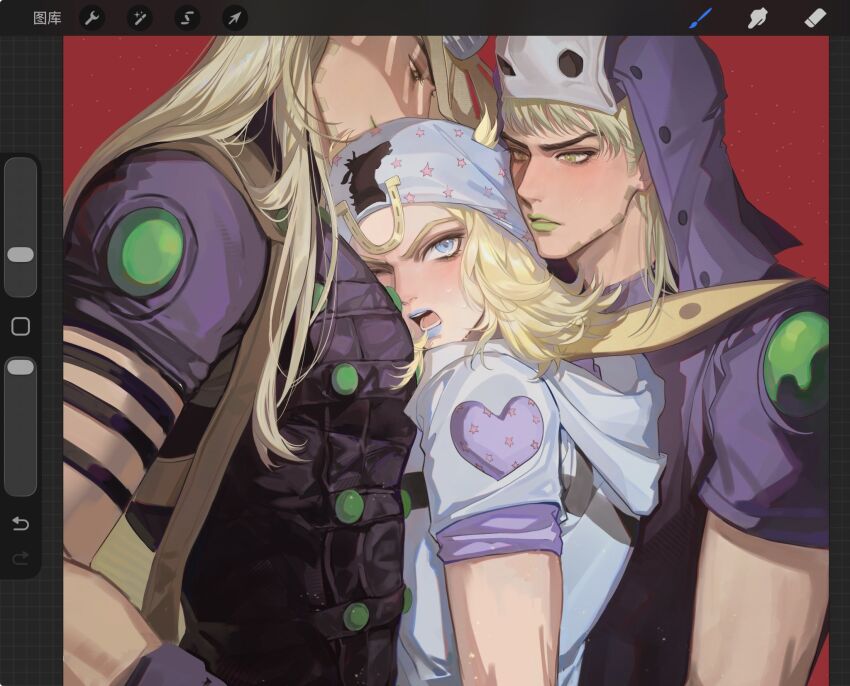Image resolution: width=850 pixels, height=686 pixels.
Task: Select the Brush tool
Action: [700, 18]
